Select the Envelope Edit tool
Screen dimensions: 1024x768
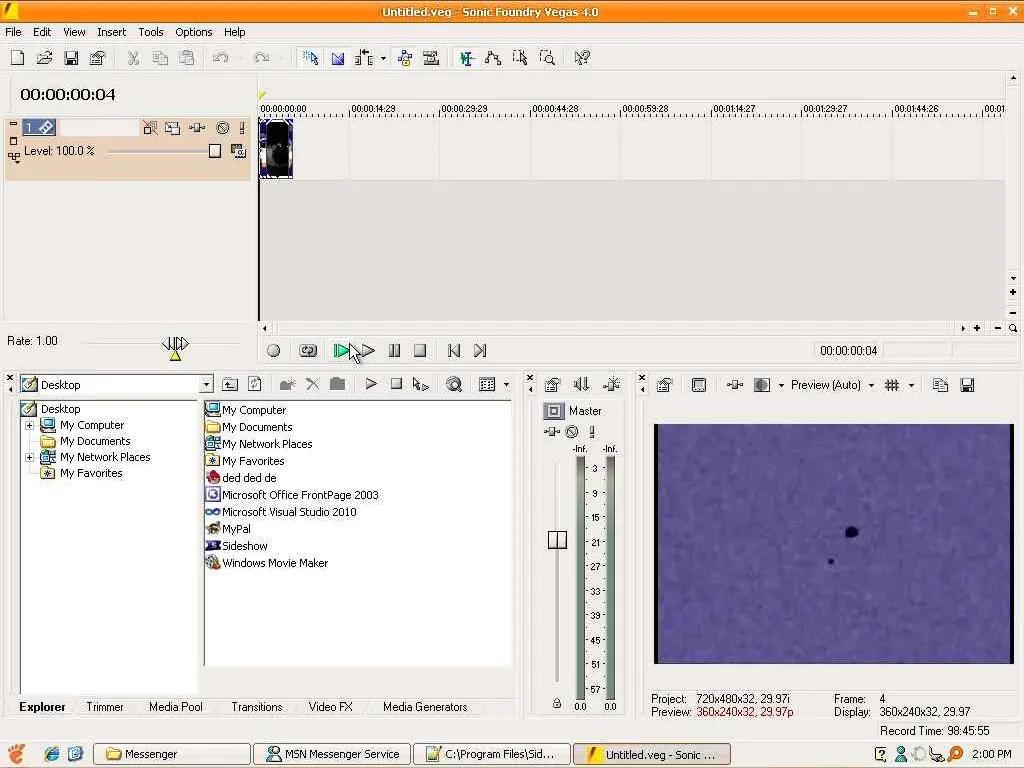click(x=493, y=58)
